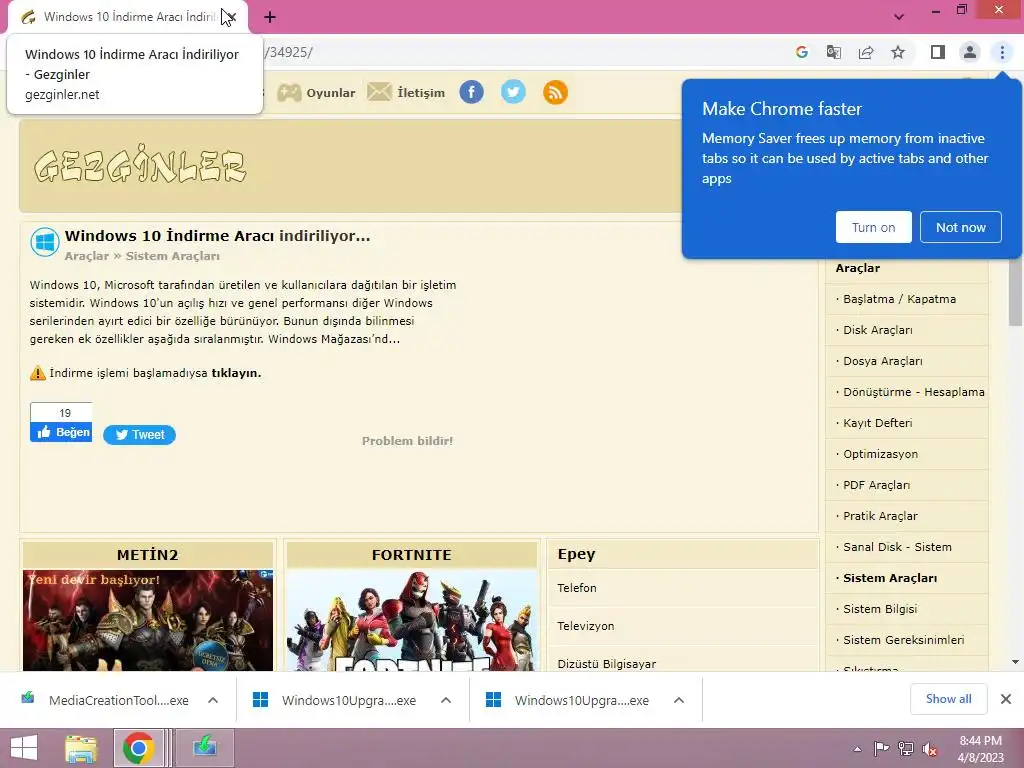This screenshot has height=768, width=1024.
Task: Select bold Sistem Araçları sidebar category
Action: (x=906, y=578)
